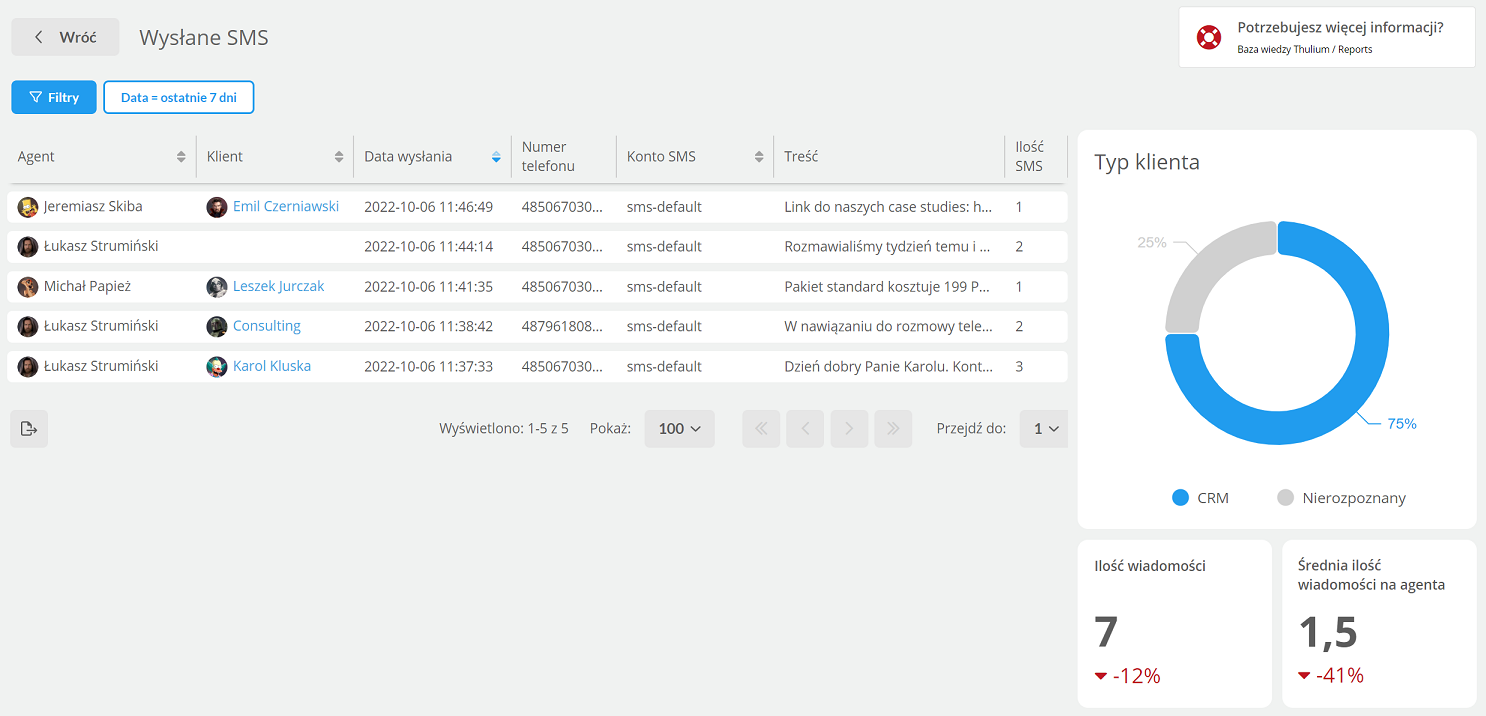This screenshot has width=1486, height=716.
Task: Open client Leszek Jurczak
Action: coord(279,286)
